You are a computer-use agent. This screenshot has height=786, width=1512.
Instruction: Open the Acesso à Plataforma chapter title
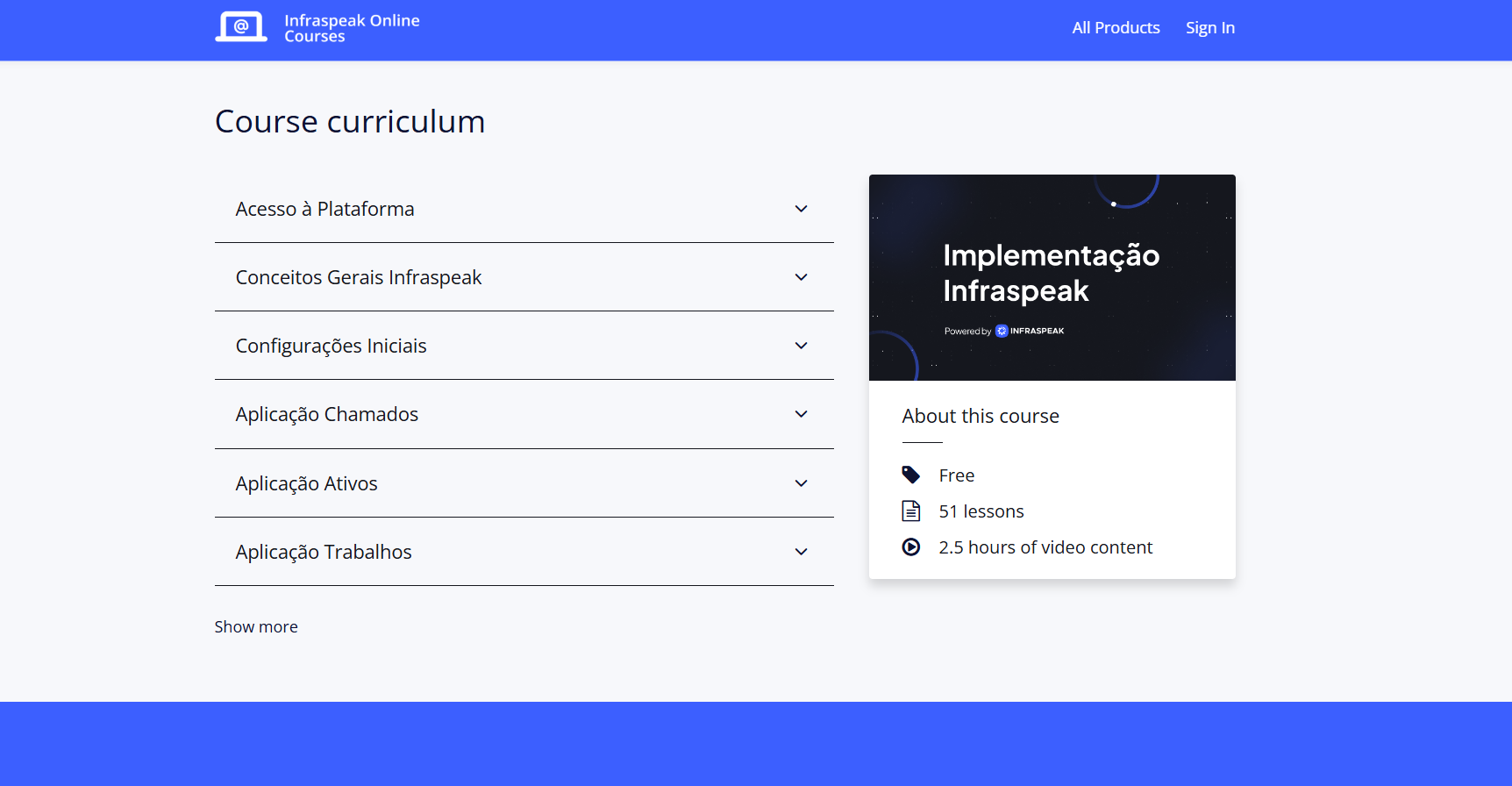(x=325, y=209)
